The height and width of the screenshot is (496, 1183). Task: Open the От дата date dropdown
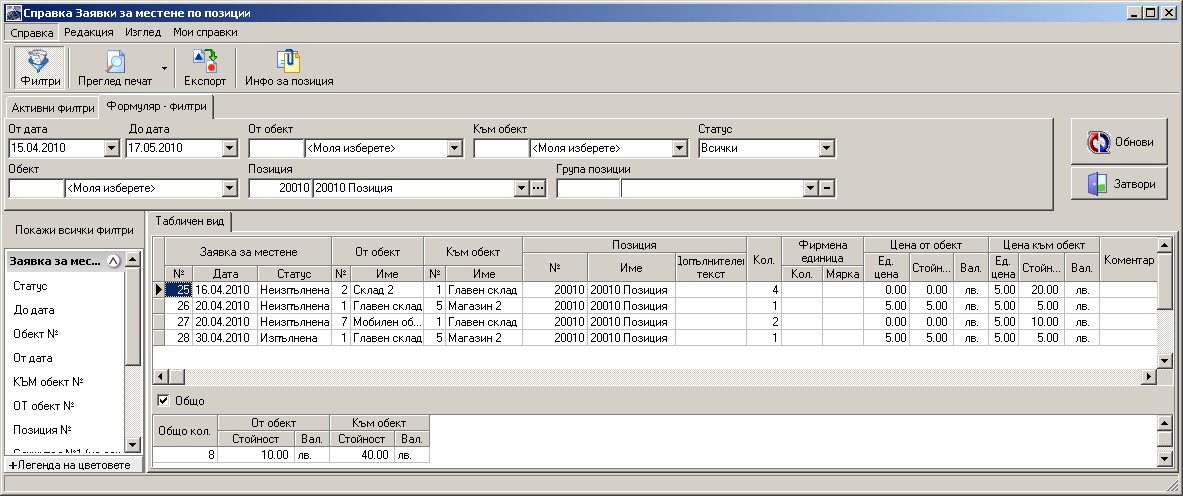click(x=112, y=148)
